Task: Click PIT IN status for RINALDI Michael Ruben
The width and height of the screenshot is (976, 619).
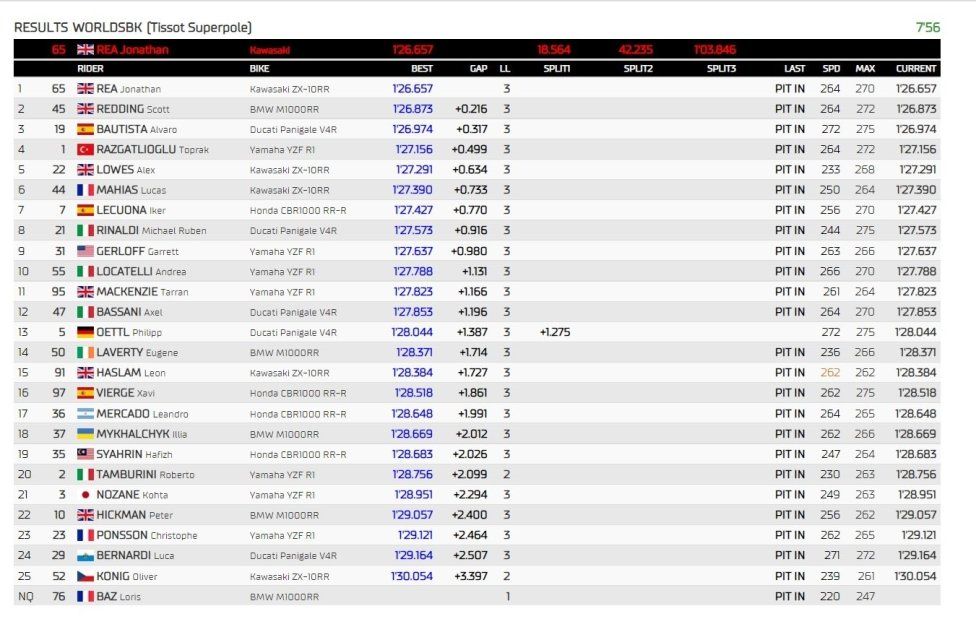Action: (x=790, y=230)
